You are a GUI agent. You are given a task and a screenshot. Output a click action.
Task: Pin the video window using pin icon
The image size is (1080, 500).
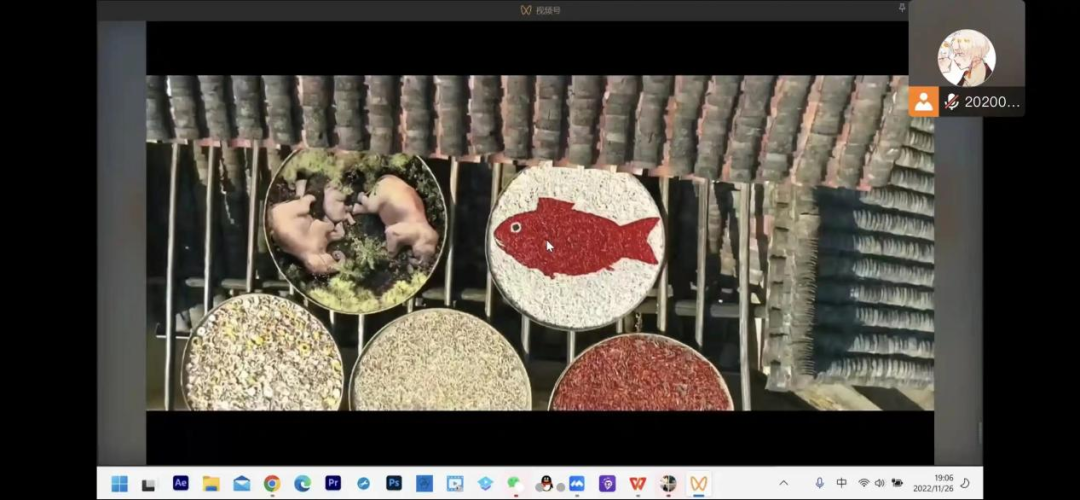tap(902, 8)
